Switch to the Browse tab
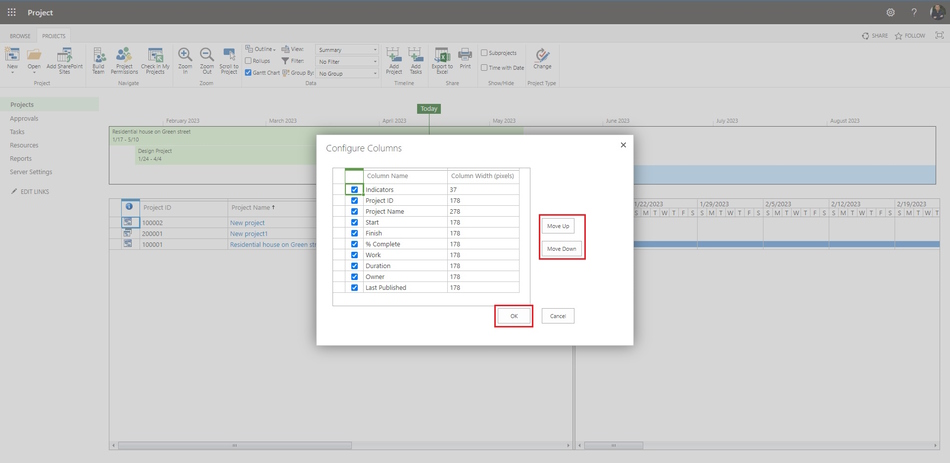The image size is (950, 463). 20,36
